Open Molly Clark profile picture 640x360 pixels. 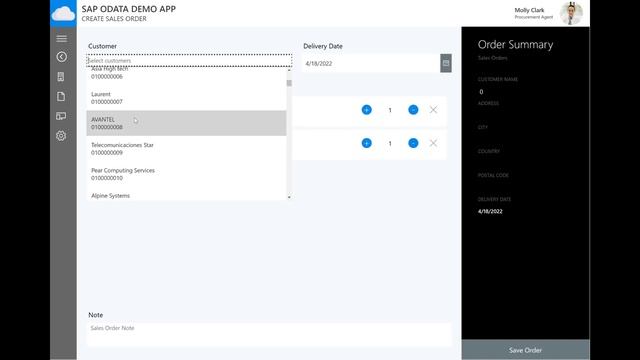pos(571,13)
